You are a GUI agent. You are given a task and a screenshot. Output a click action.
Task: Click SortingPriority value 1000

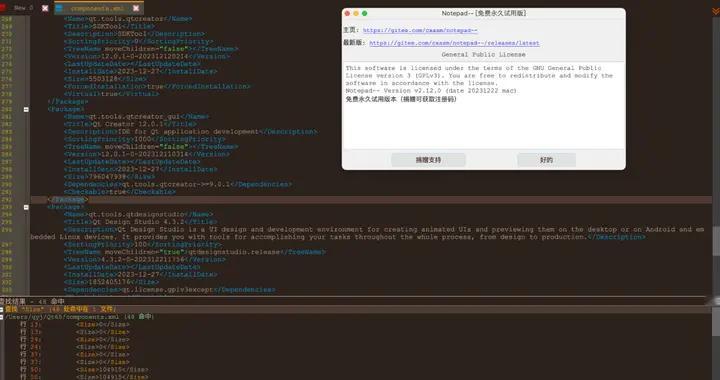click(142, 139)
